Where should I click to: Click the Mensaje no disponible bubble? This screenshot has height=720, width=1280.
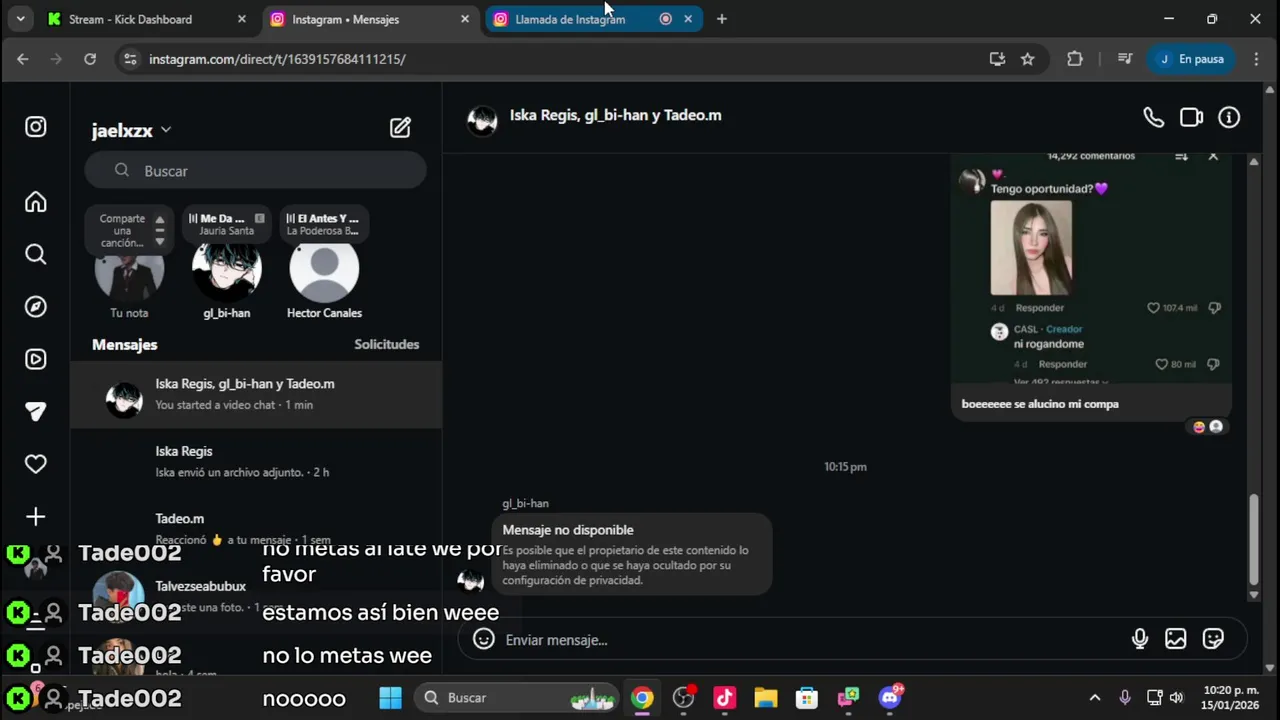coord(632,554)
